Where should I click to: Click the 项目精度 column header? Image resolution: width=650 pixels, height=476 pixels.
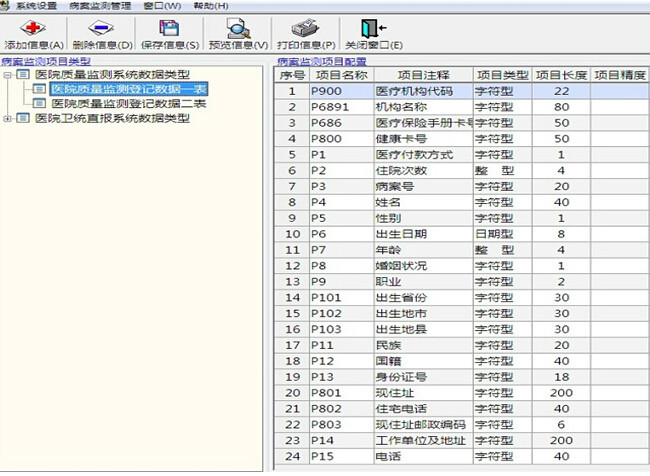620,75
